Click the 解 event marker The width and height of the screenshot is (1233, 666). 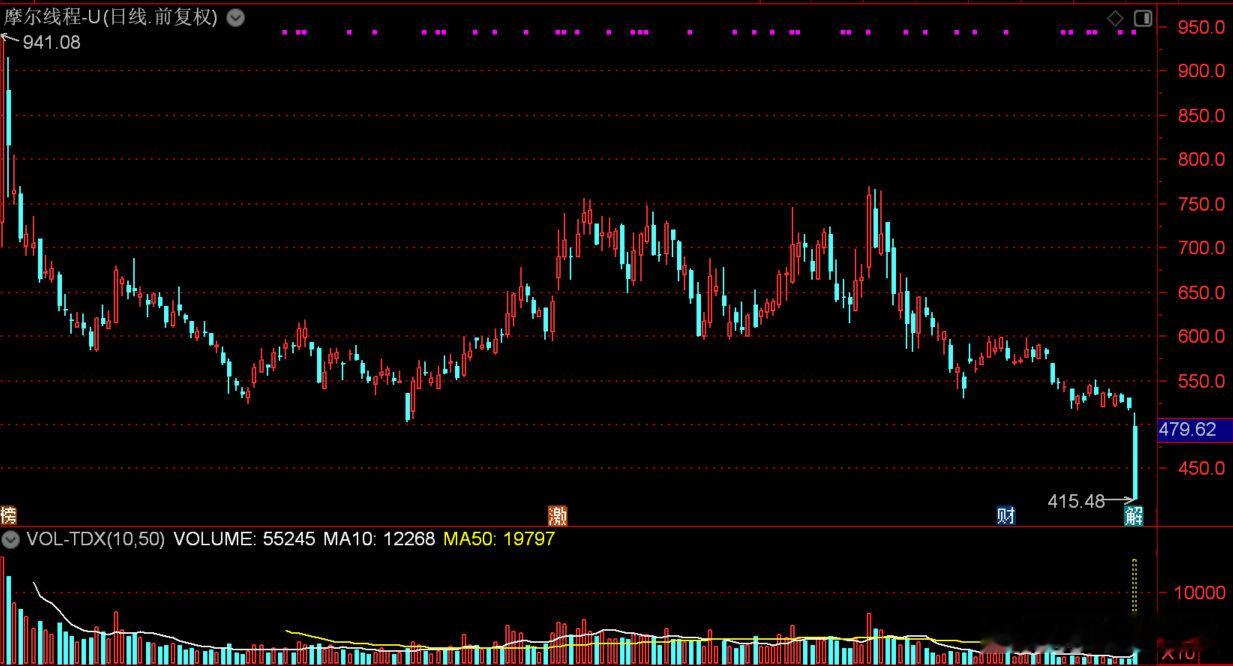pyautogui.click(x=1134, y=515)
